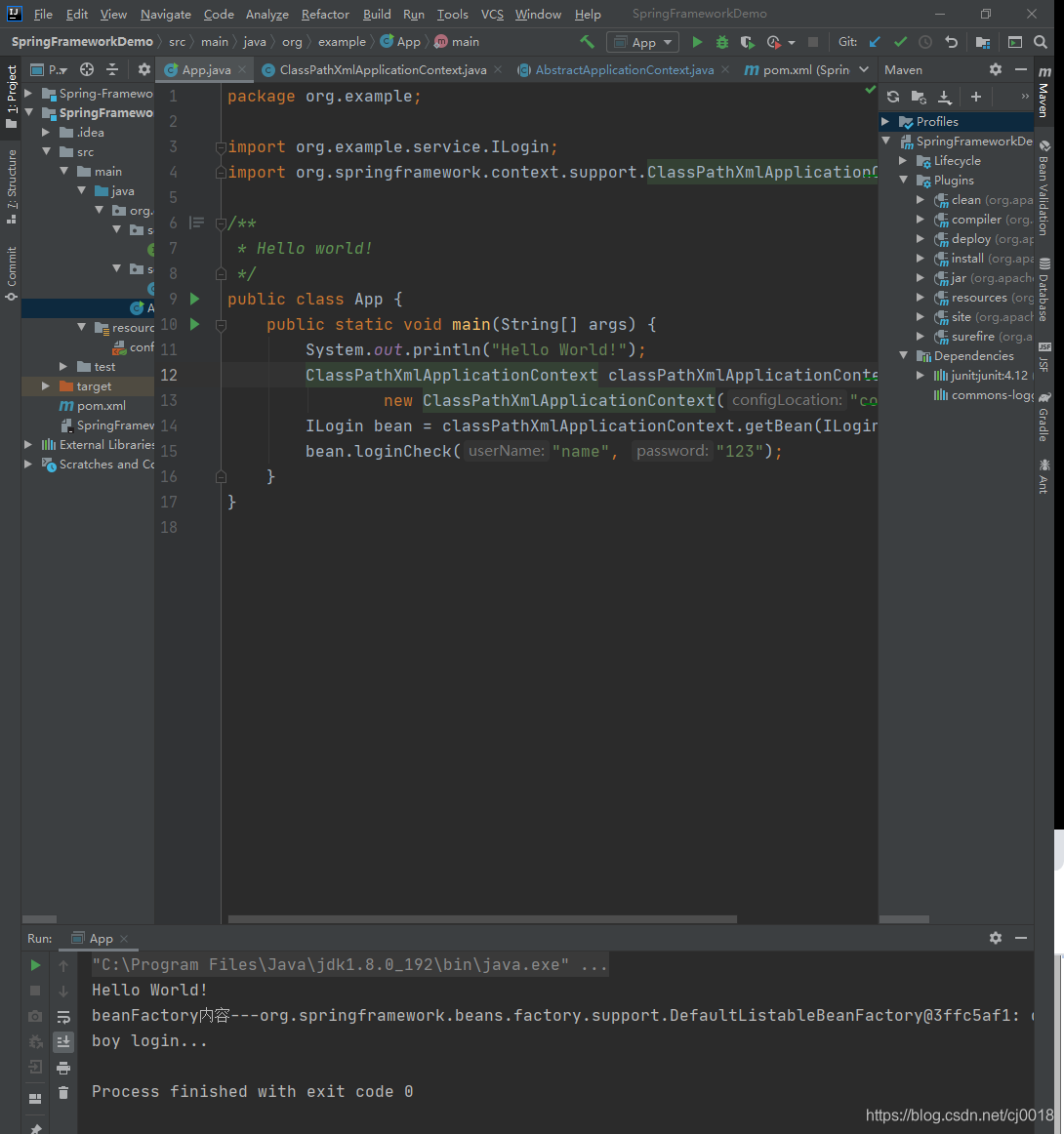Rerun App in Run panel
The height and width of the screenshot is (1134, 1064).
click(35, 965)
